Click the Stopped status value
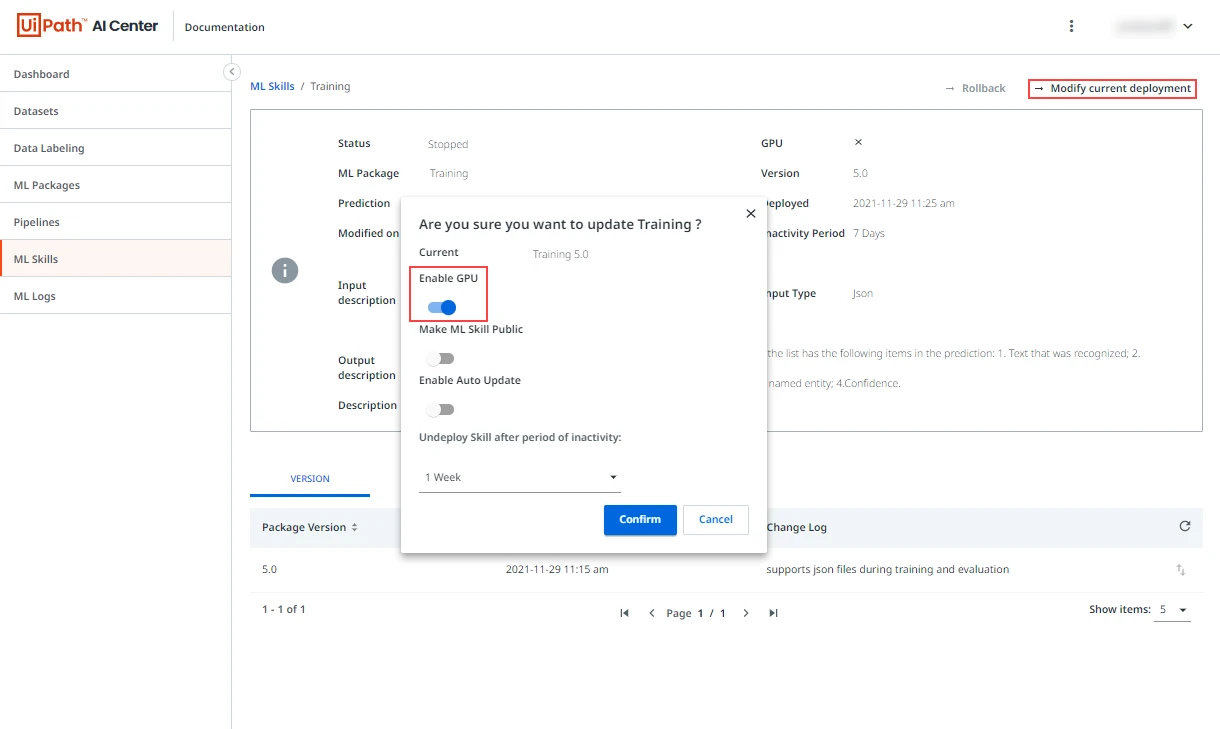Viewport: 1220px width, 729px height. (448, 144)
